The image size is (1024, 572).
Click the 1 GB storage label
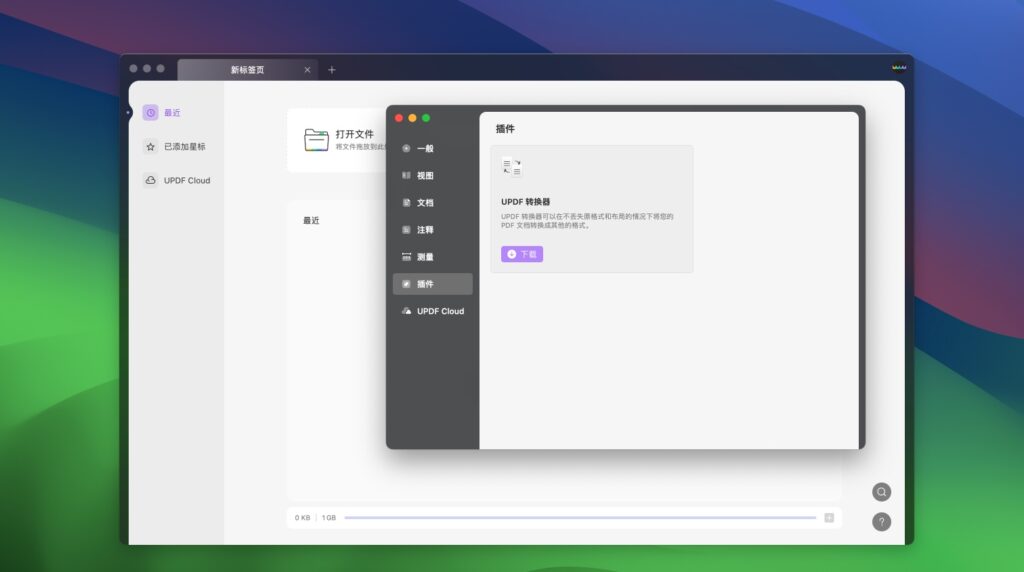[x=328, y=518]
